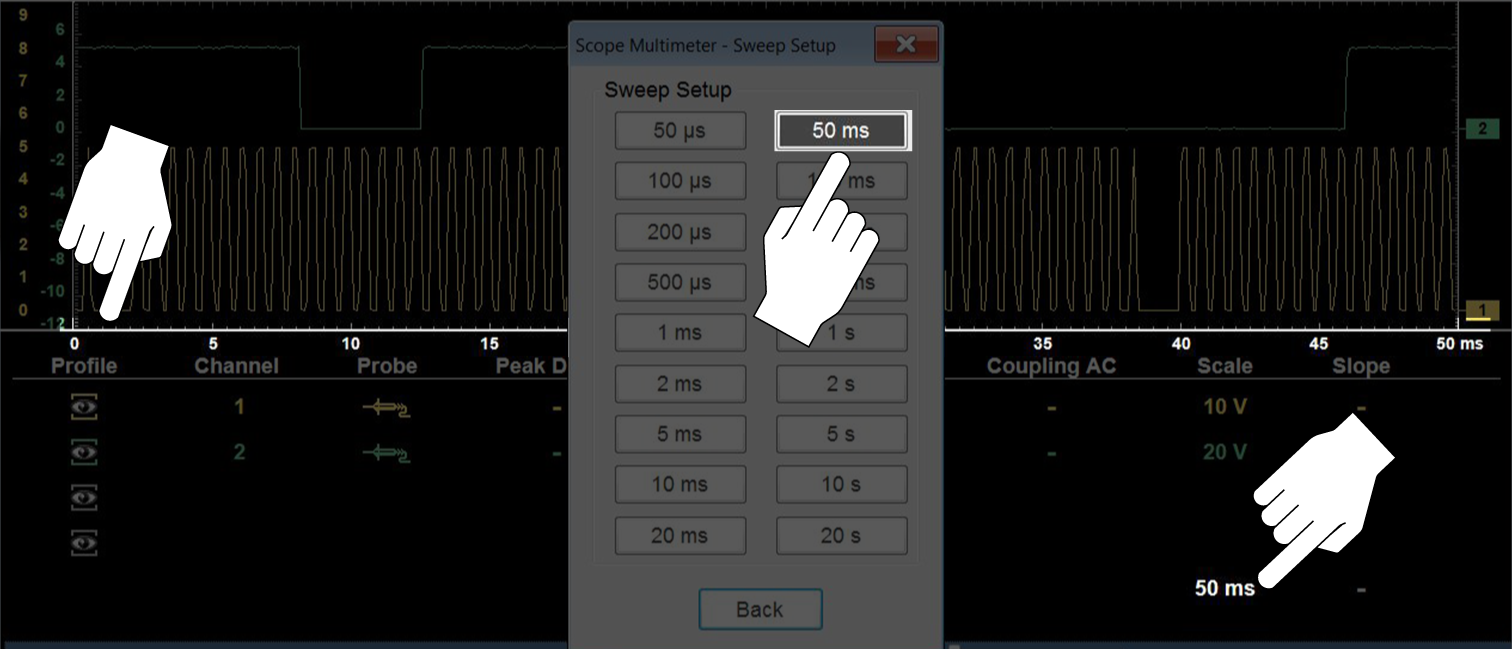Enable the third profile row eye icon
1512x649 pixels.
click(x=85, y=497)
